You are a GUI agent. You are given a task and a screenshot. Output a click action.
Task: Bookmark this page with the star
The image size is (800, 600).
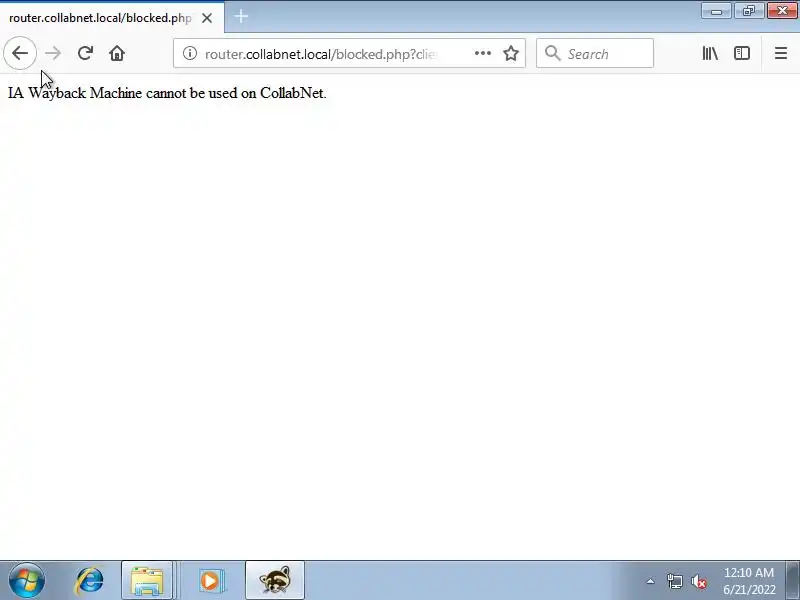pos(511,53)
